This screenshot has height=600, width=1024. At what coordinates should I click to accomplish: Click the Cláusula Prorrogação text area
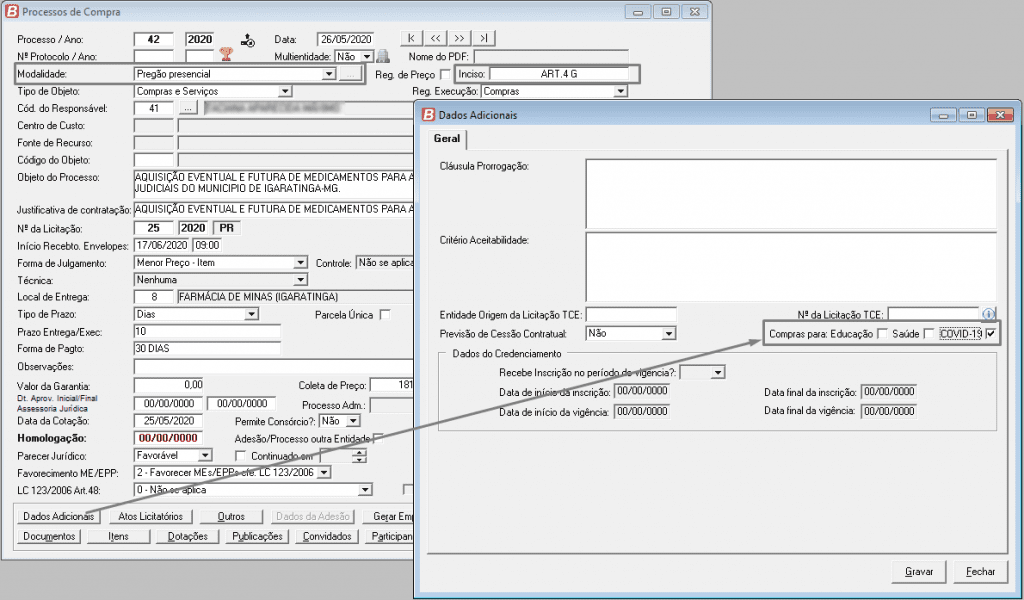click(790, 191)
